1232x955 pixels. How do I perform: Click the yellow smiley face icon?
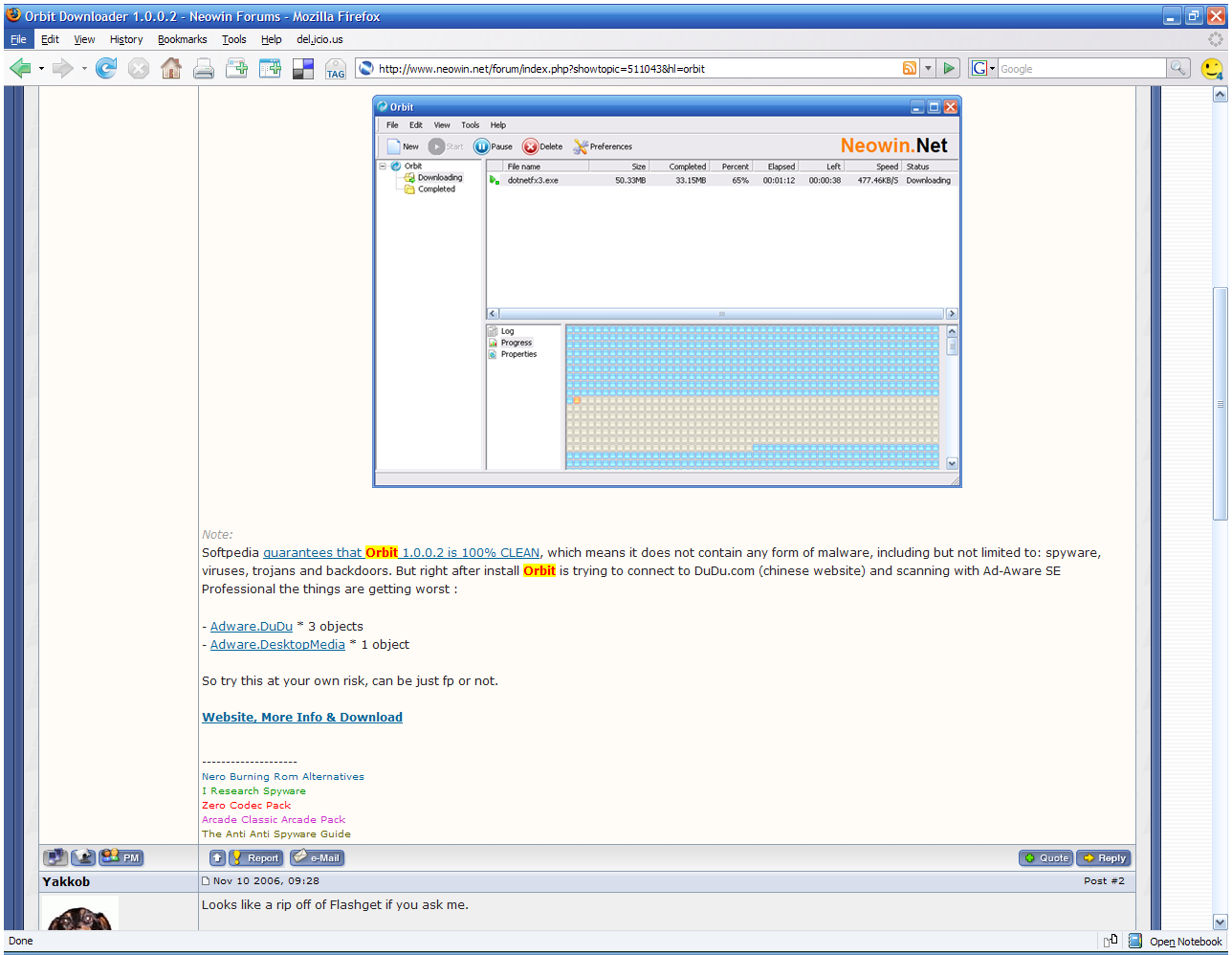[x=1212, y=69]
